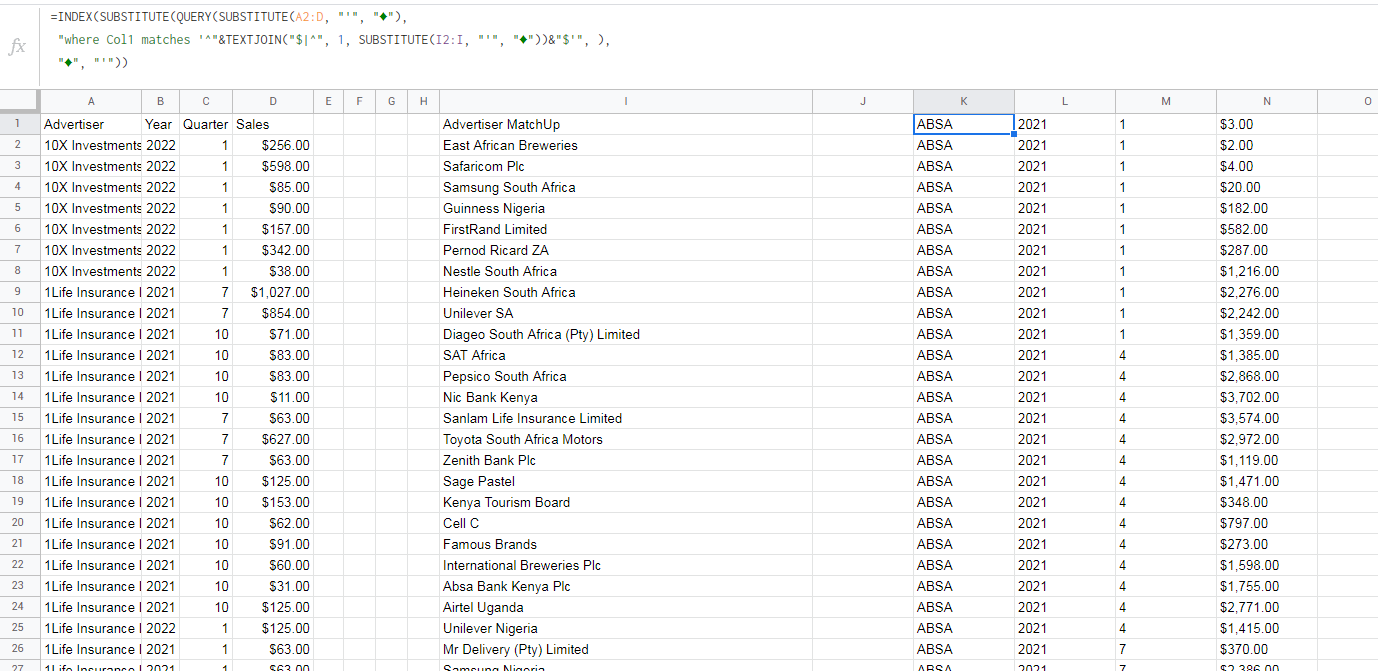
Task: Click the Quarter header cell
Action: click(x=206, y=124)
